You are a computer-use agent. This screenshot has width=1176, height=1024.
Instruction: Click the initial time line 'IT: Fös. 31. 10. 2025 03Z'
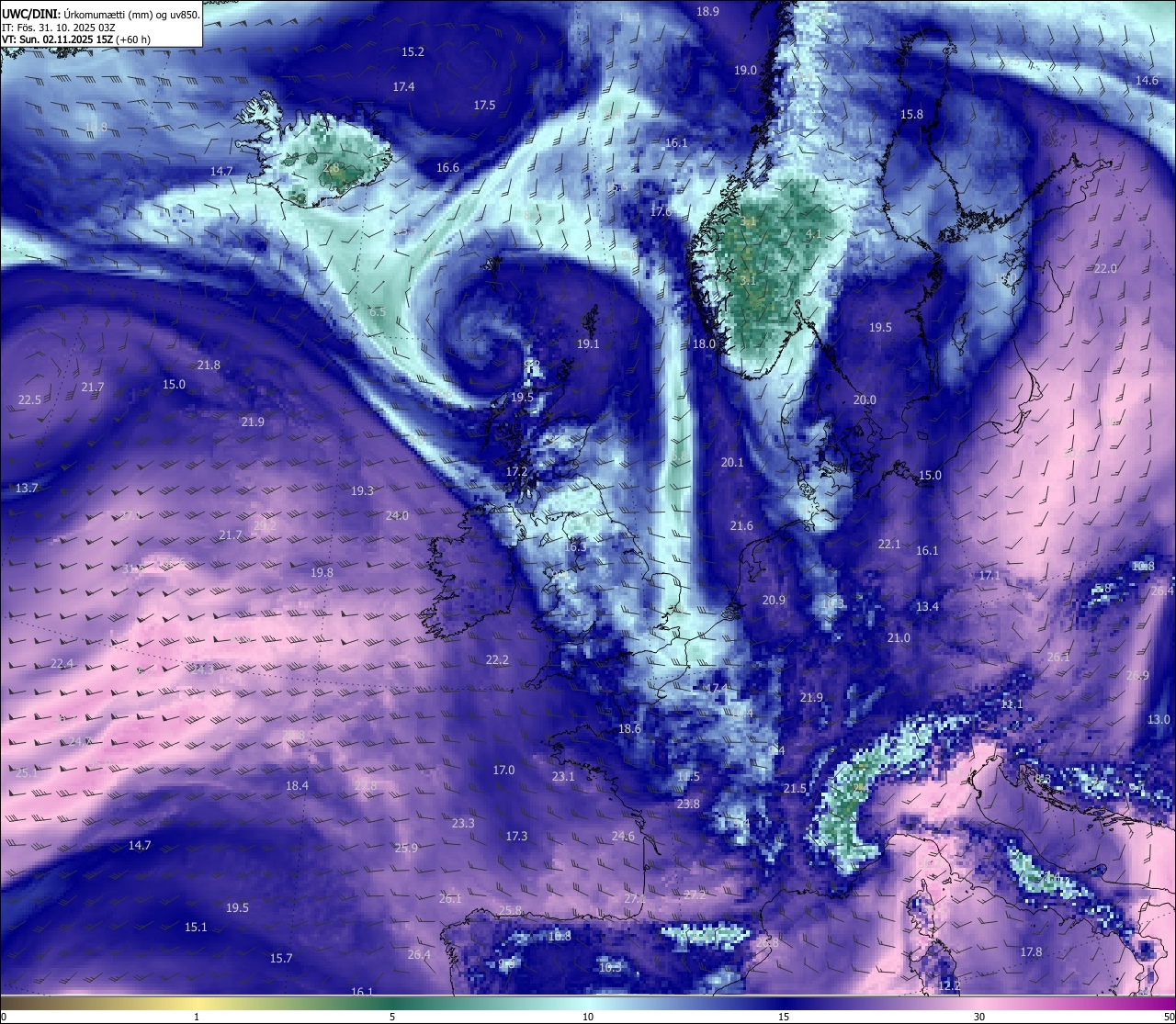pos(59,28)
